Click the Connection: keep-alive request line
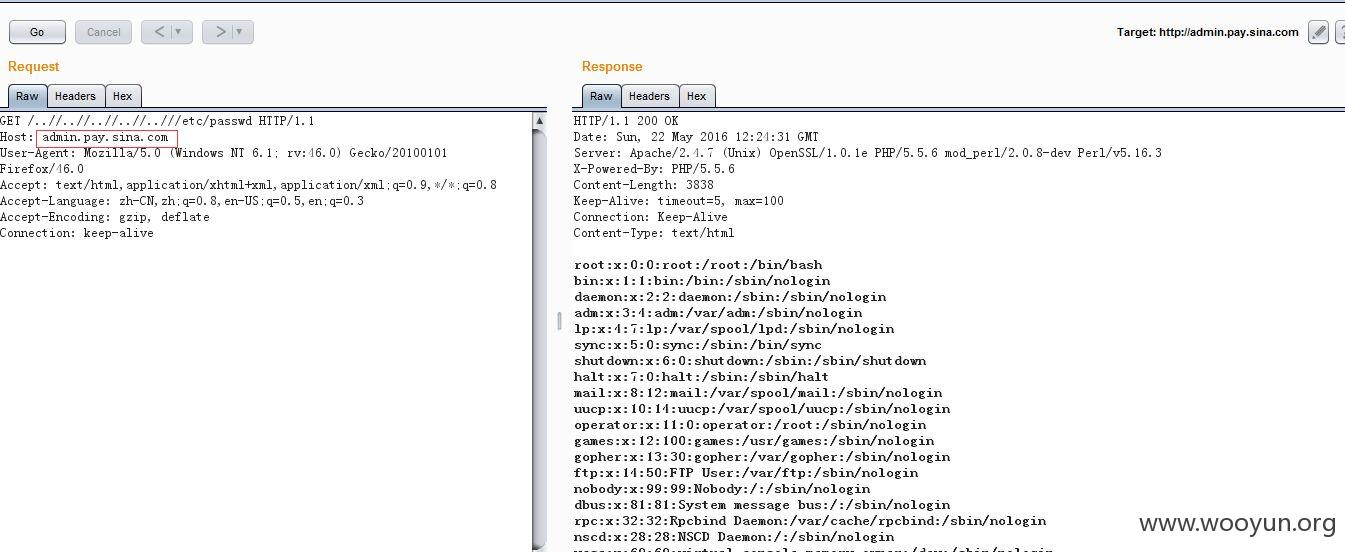This screenshot has height=552, width=1345. pos(77,233)
